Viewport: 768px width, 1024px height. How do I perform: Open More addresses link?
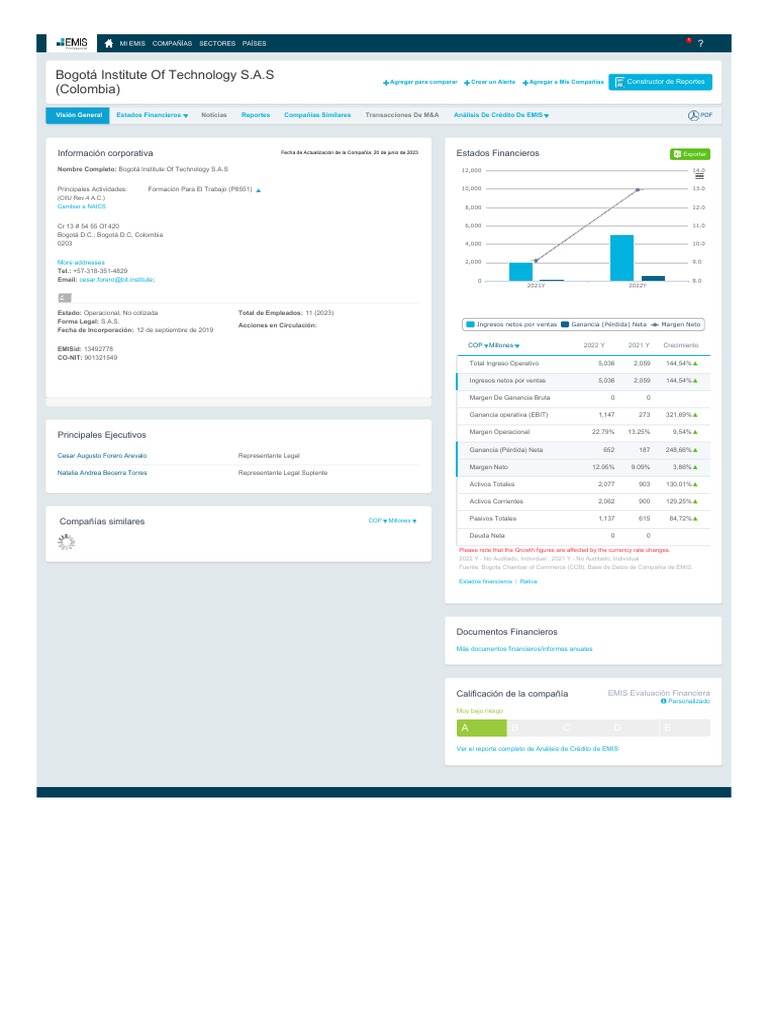click(81, 263)
